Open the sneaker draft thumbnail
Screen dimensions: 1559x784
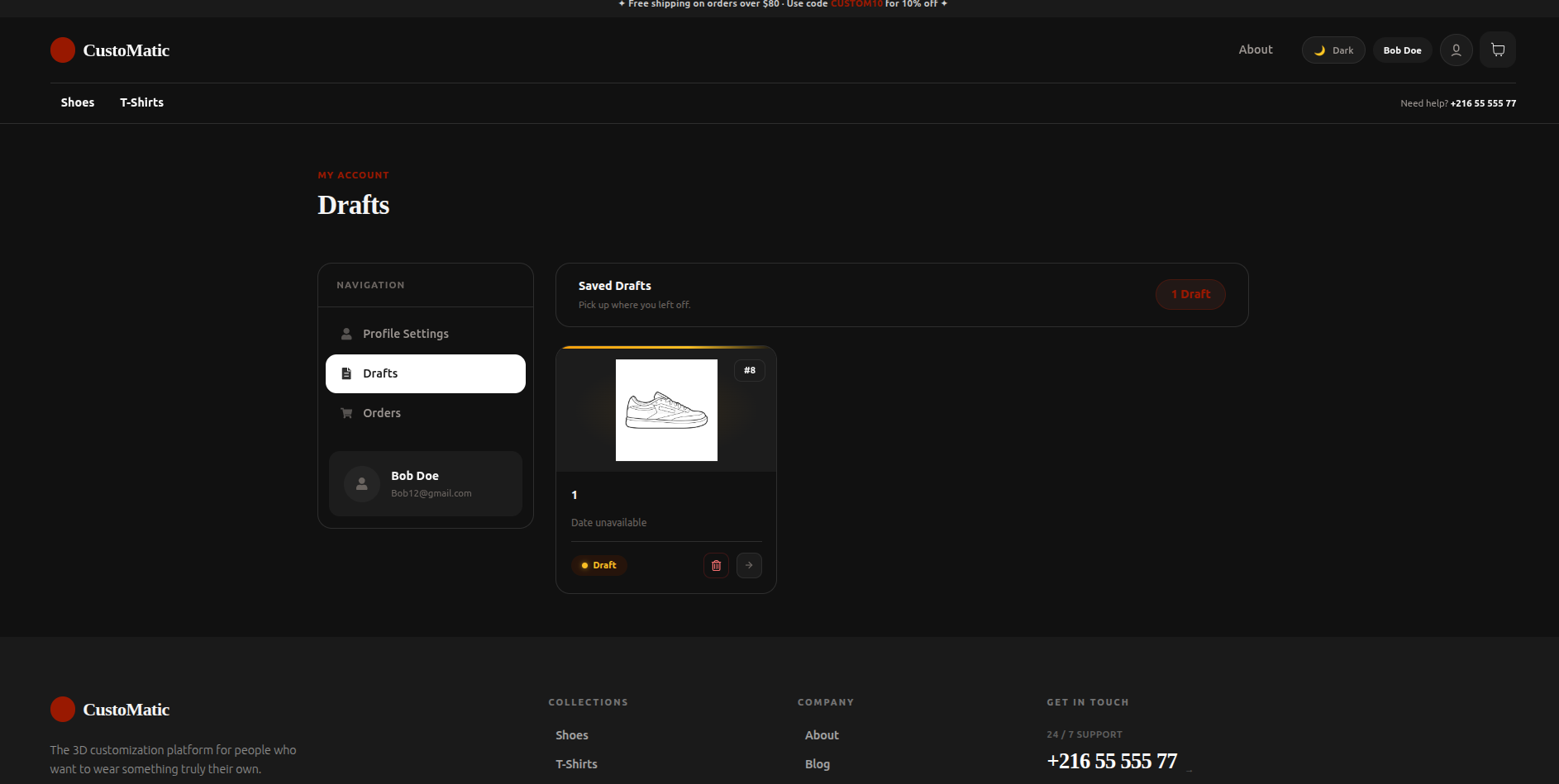point(666,410)
